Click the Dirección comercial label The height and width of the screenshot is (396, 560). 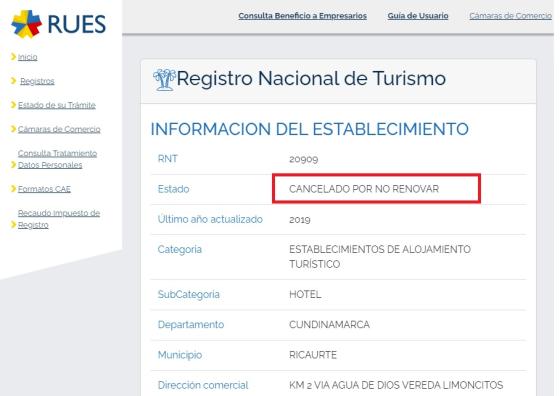[203, 385]
